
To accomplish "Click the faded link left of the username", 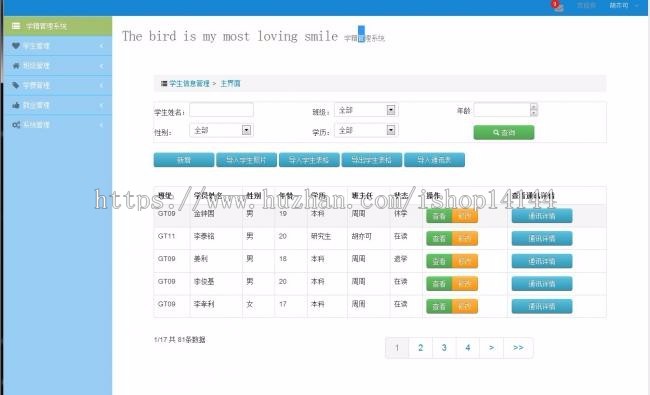I will (586, 5).
